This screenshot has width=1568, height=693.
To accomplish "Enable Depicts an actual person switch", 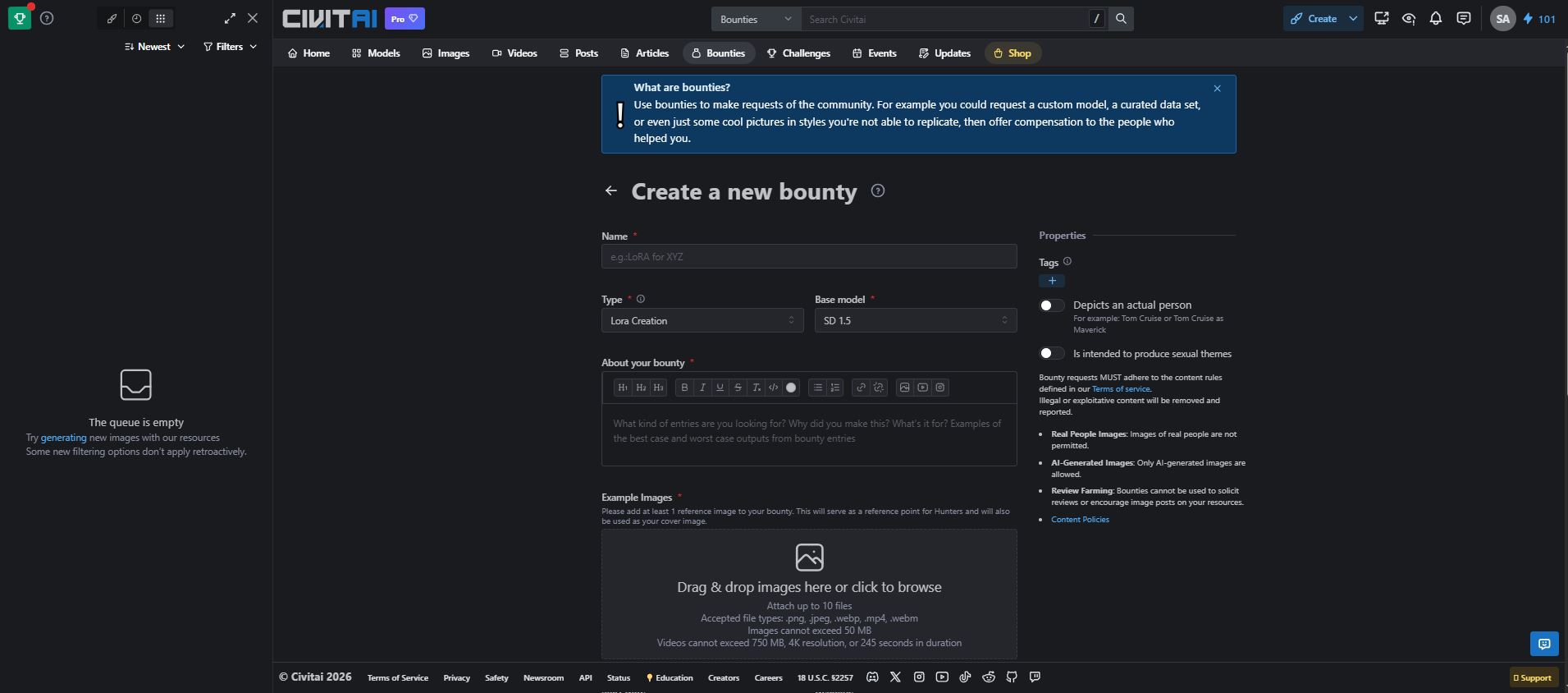I will click(1052, 305).
